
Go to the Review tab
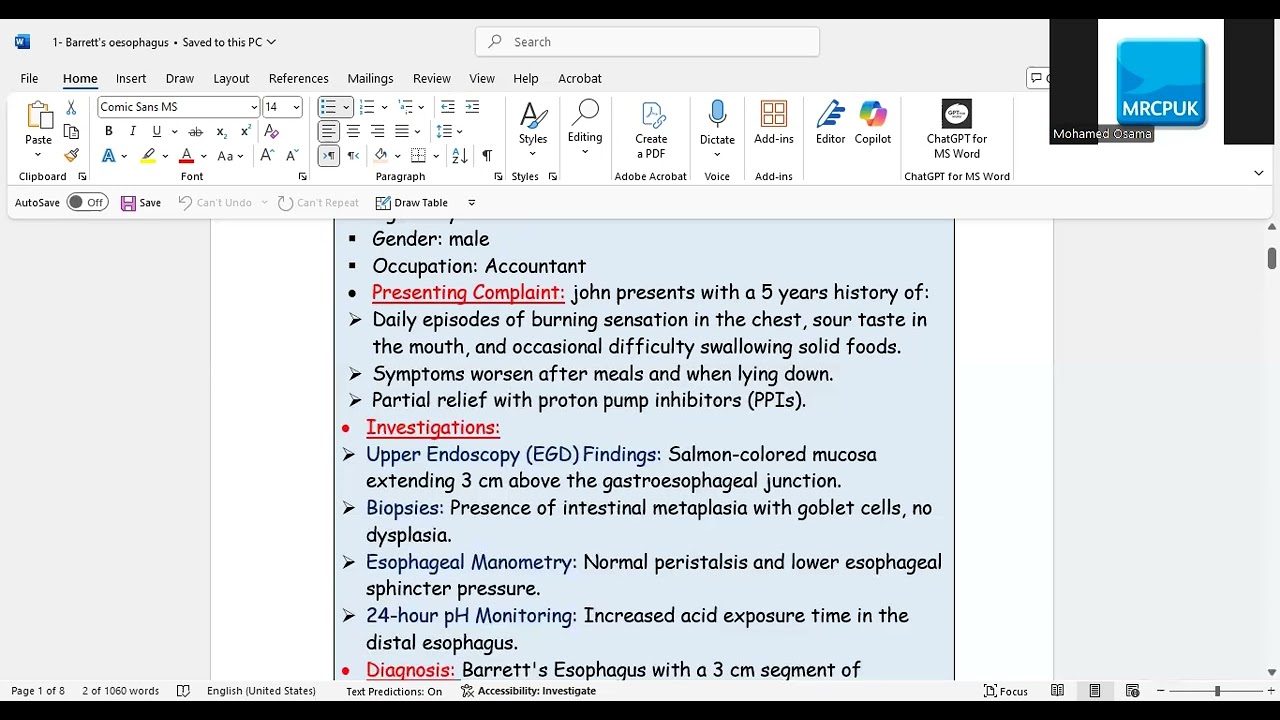tap(432, 78)
